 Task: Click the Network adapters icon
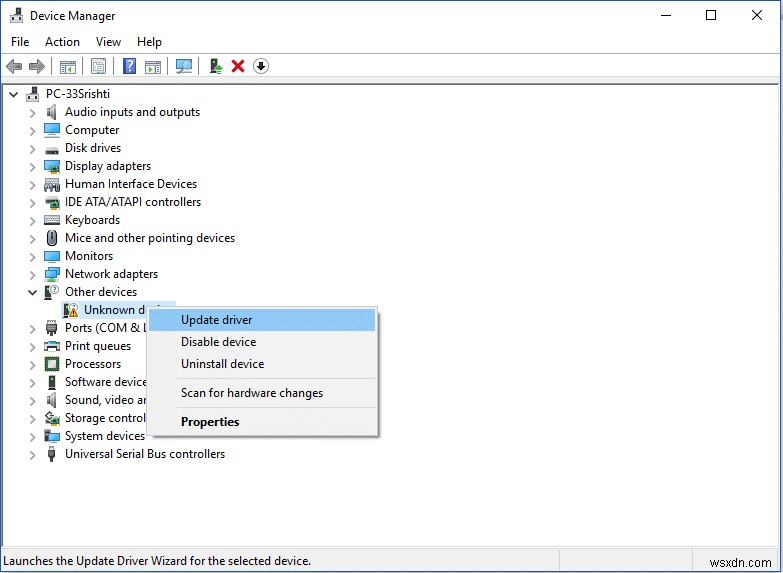(52, 274)
